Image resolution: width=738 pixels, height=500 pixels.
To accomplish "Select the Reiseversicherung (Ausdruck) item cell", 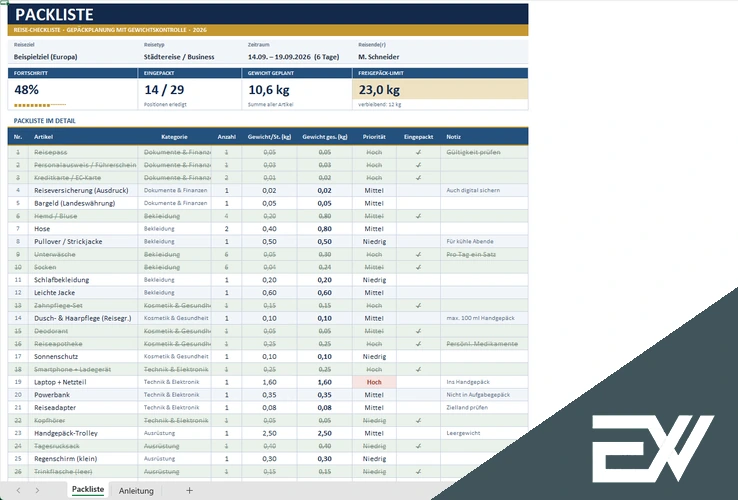I will (83, 190).
